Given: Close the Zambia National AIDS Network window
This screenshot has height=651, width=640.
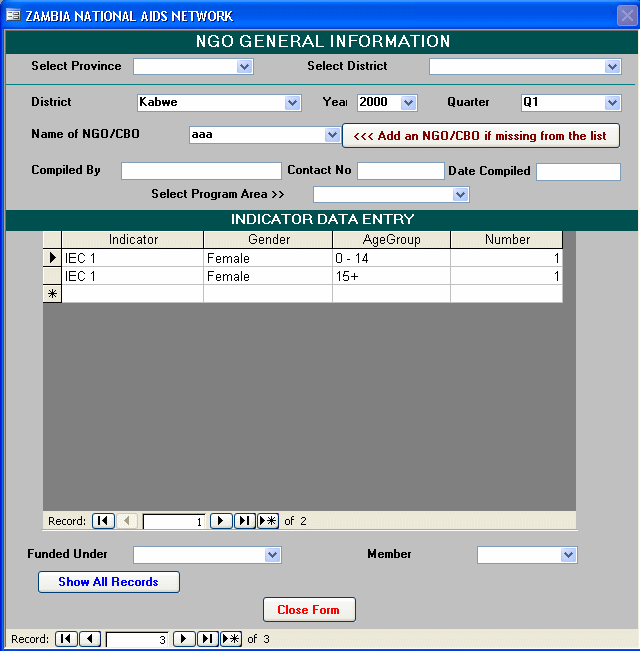Looking at the screenshot, I should 627,16.
